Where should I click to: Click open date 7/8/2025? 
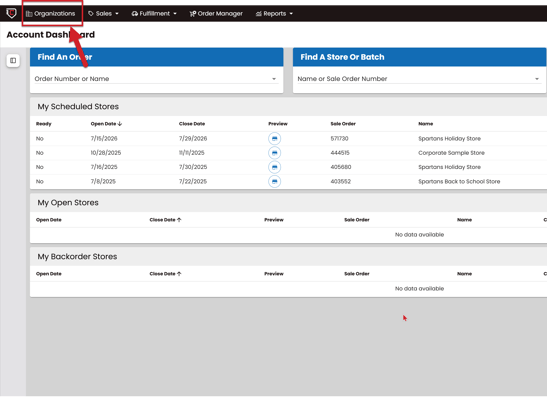pyautogui.click(x=103, y=181)
